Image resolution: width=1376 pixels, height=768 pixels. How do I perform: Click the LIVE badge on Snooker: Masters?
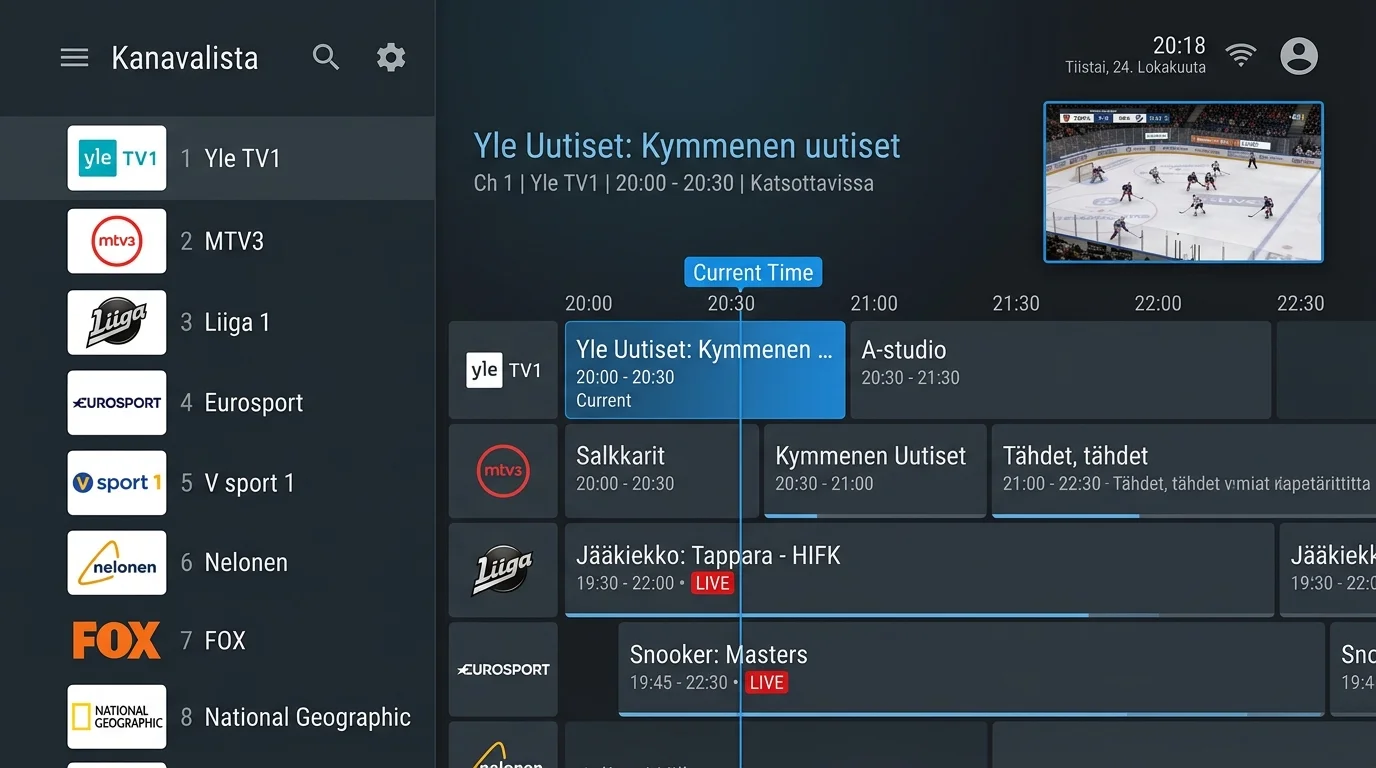766,683
